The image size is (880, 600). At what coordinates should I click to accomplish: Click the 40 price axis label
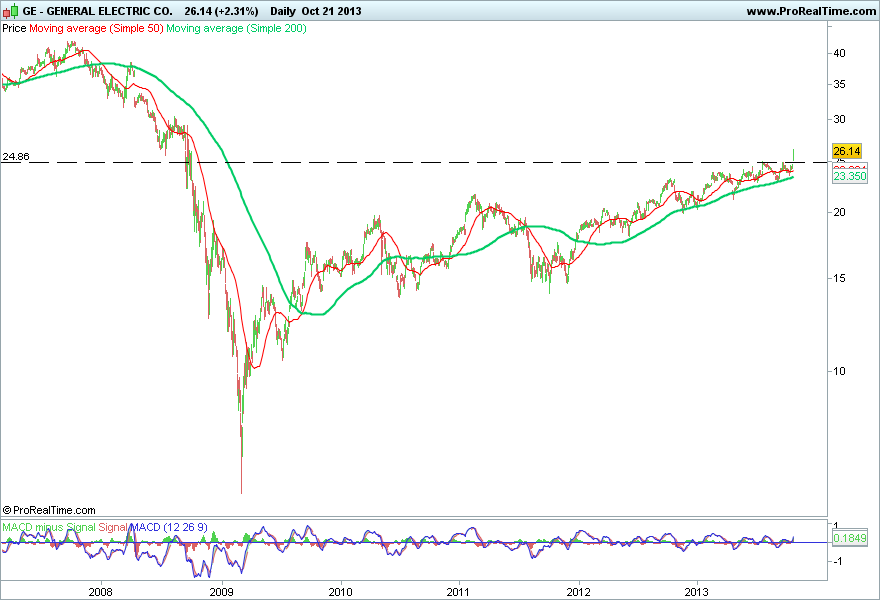(840, 53)
